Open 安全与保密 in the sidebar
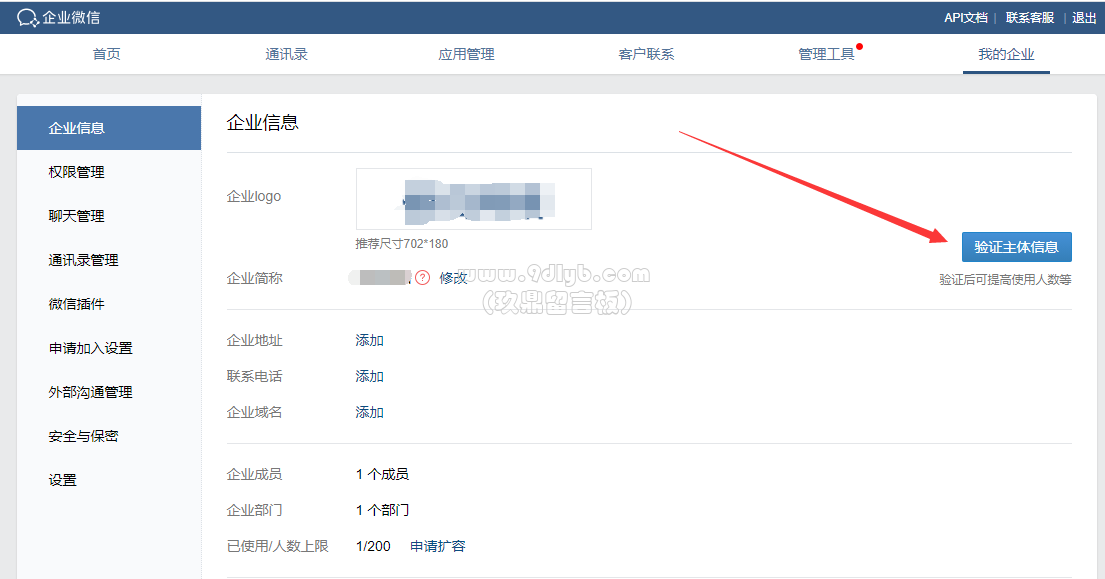 tap(83, 436)
